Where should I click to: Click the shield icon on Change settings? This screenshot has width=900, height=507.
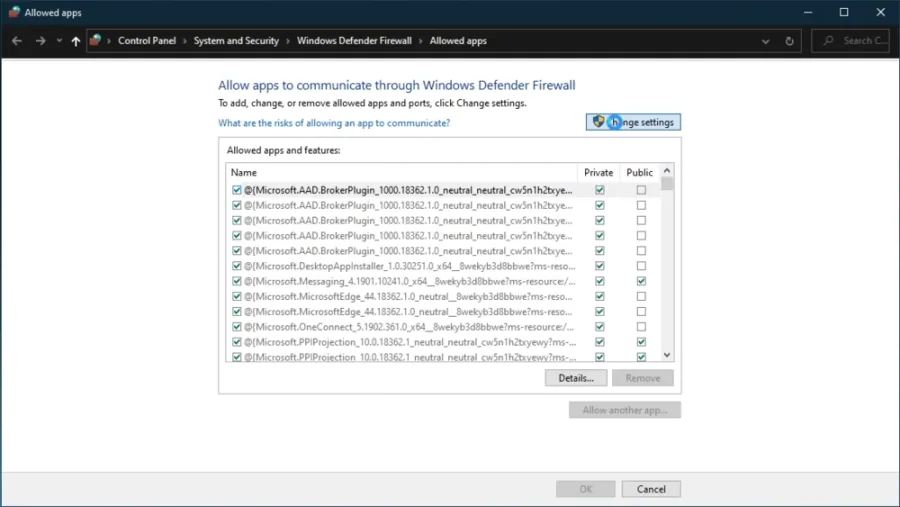[599, 122]
